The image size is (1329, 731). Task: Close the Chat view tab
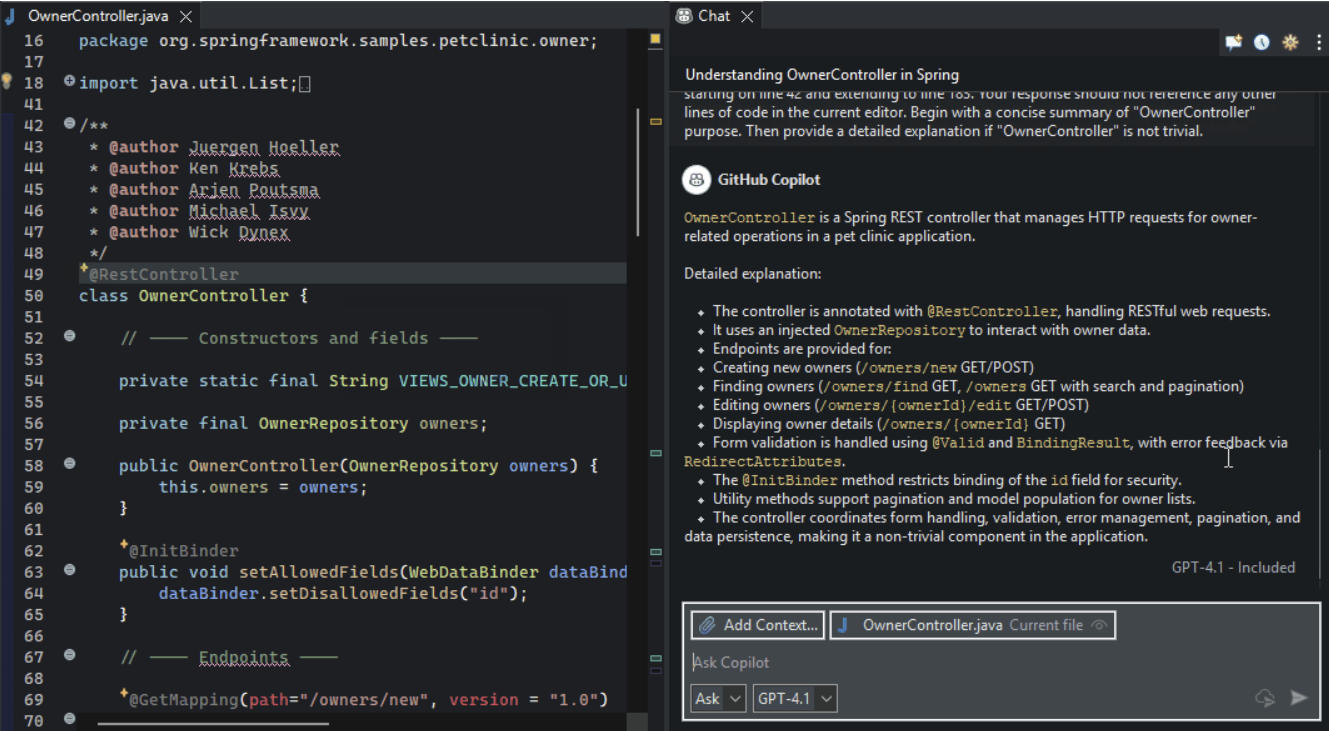point(747,16)
